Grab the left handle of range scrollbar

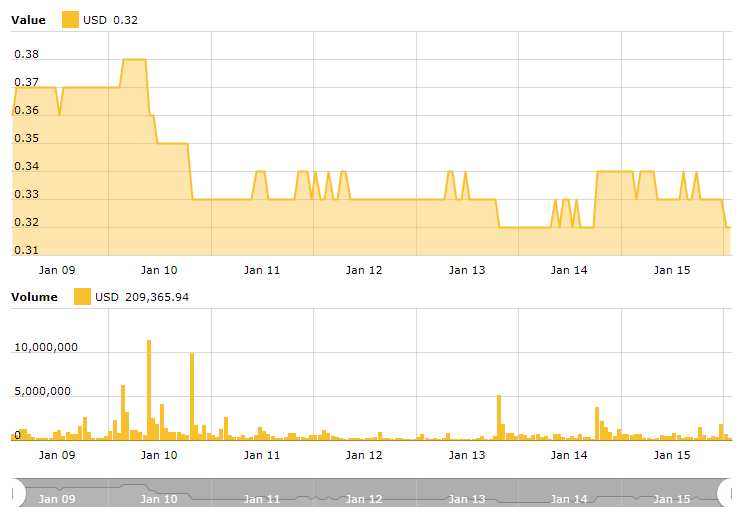point(18,493)
